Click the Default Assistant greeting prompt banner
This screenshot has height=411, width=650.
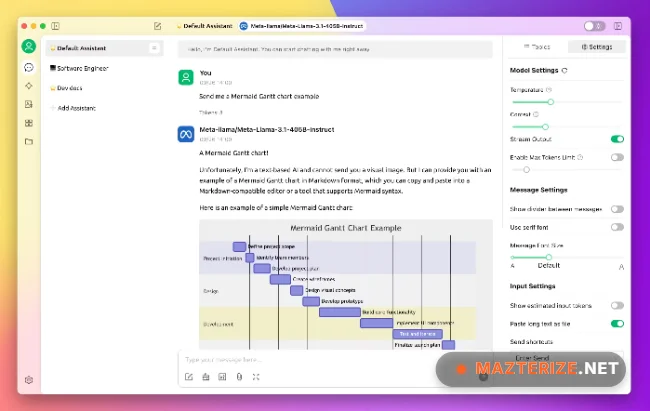pos(335,49)
